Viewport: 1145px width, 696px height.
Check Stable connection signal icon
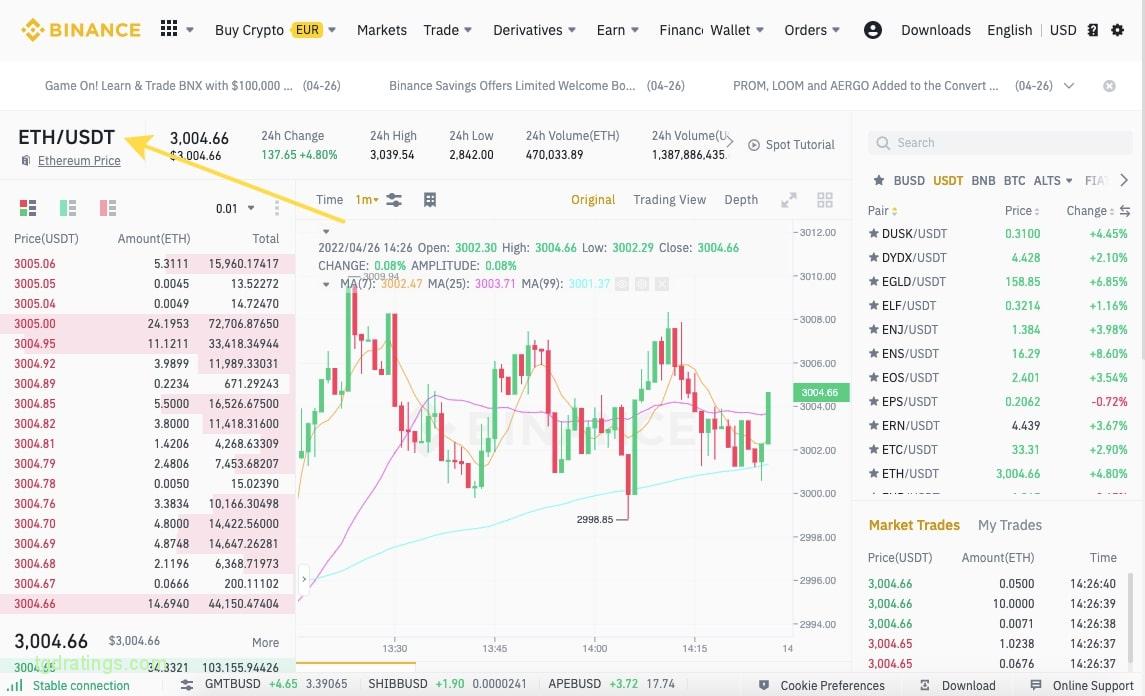click(15, 685)
